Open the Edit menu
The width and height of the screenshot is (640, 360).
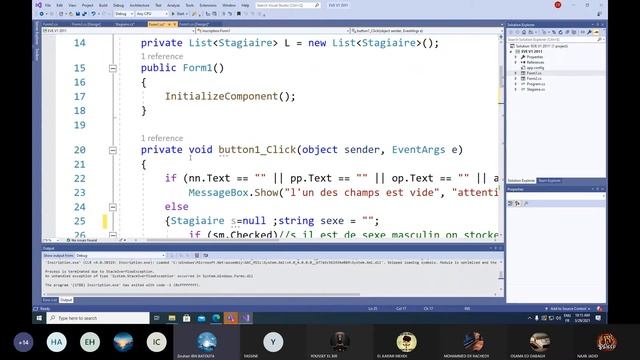[x=60, y=5]
